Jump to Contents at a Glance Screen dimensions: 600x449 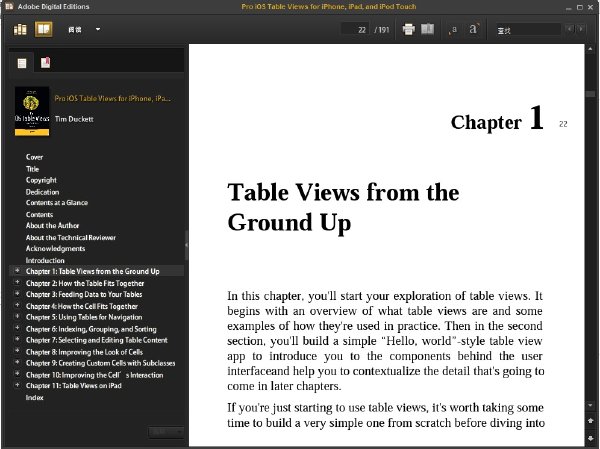pos(57,202)
